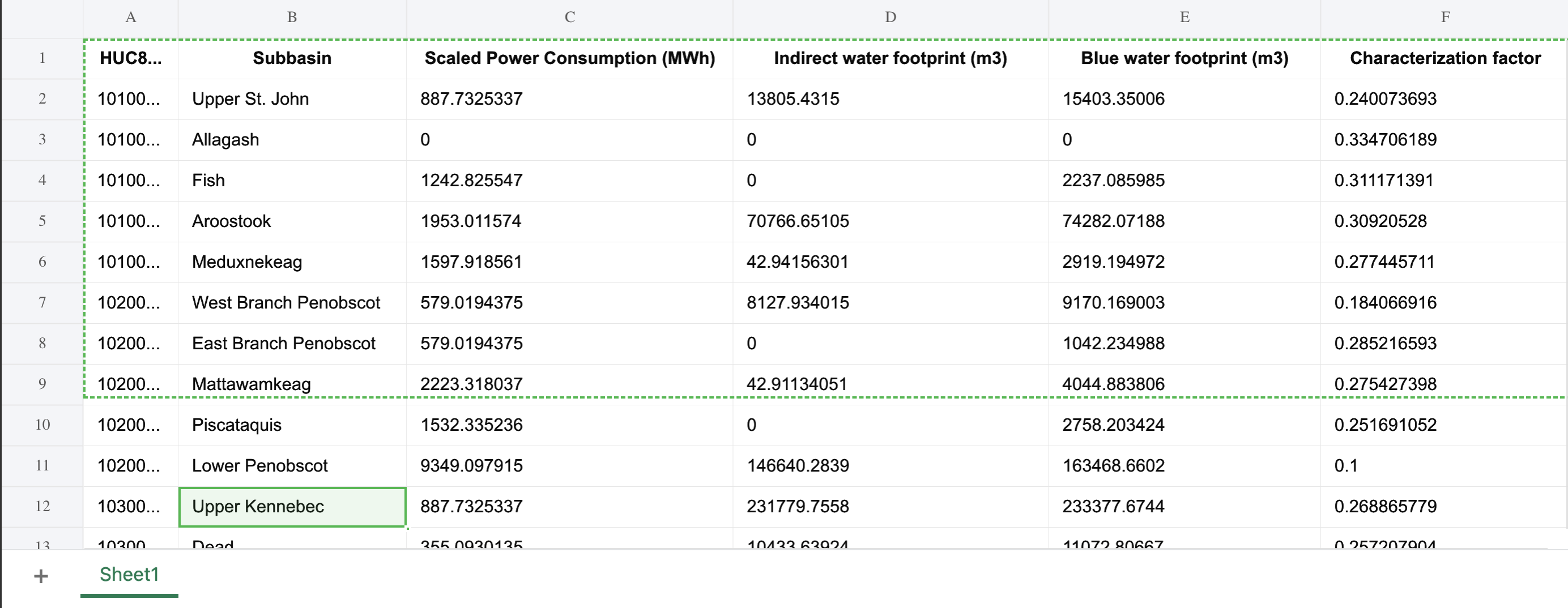Click the cell containing 2237.085985
Image resolution: width=1568 pixels, height=608 pixels.
(x=1184, y=181)
